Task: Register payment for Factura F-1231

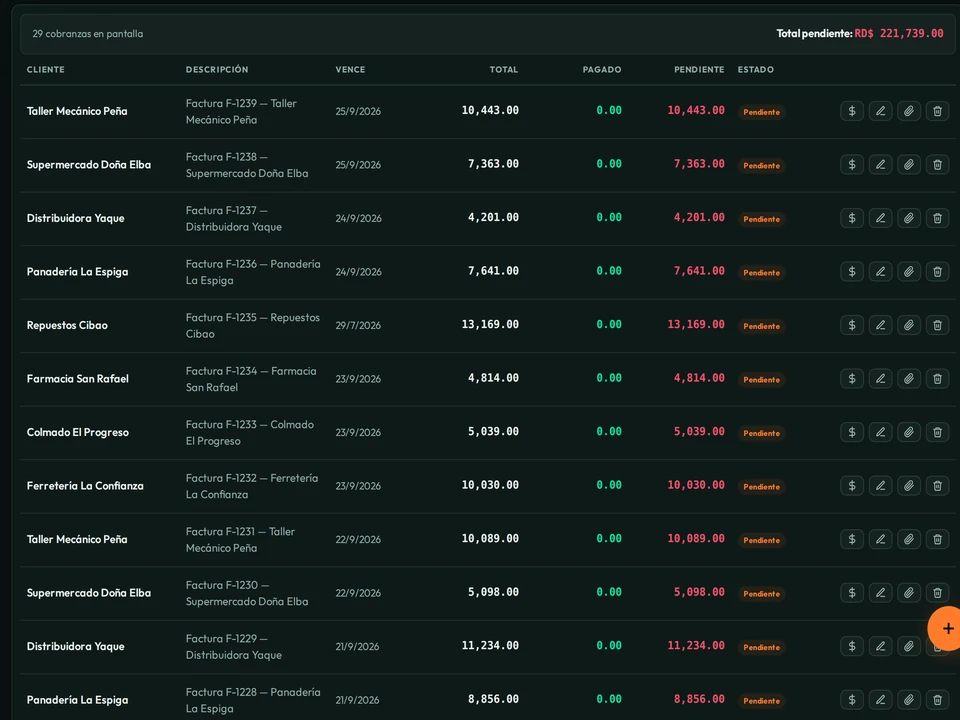Action: pos(852,539)
